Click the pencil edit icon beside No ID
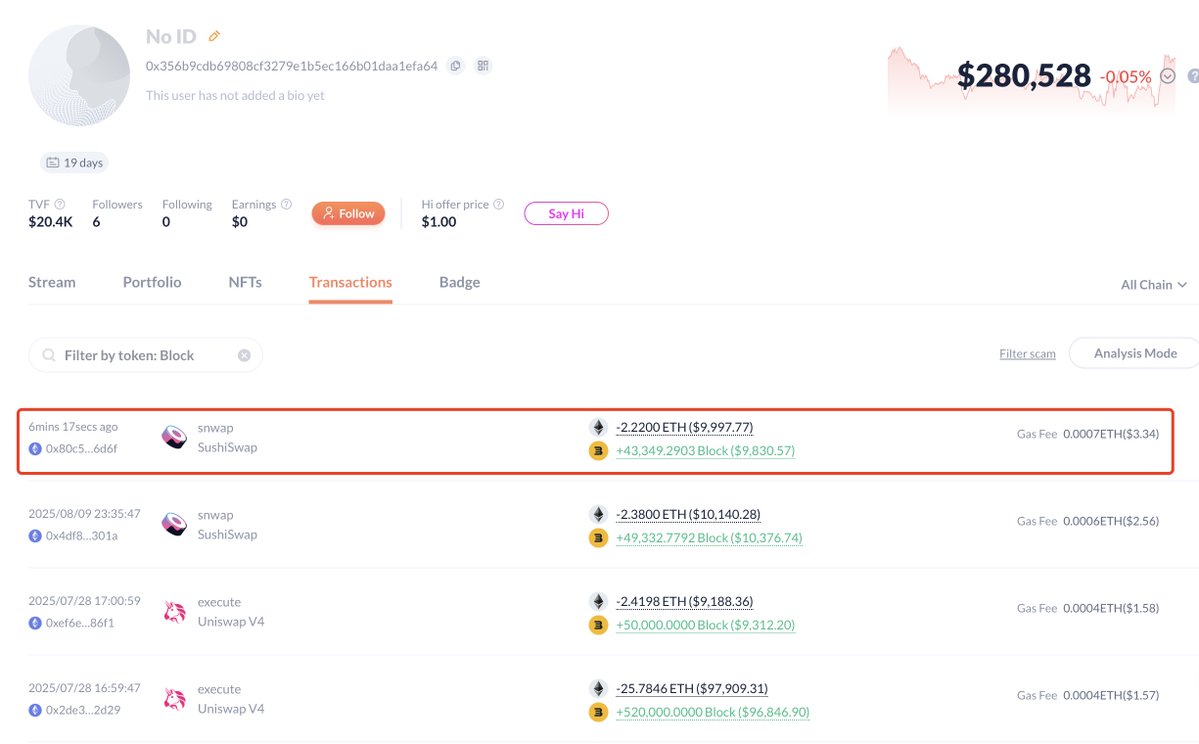The height and width of the screenshot is (744, 1199). click(x=215, y=36)
